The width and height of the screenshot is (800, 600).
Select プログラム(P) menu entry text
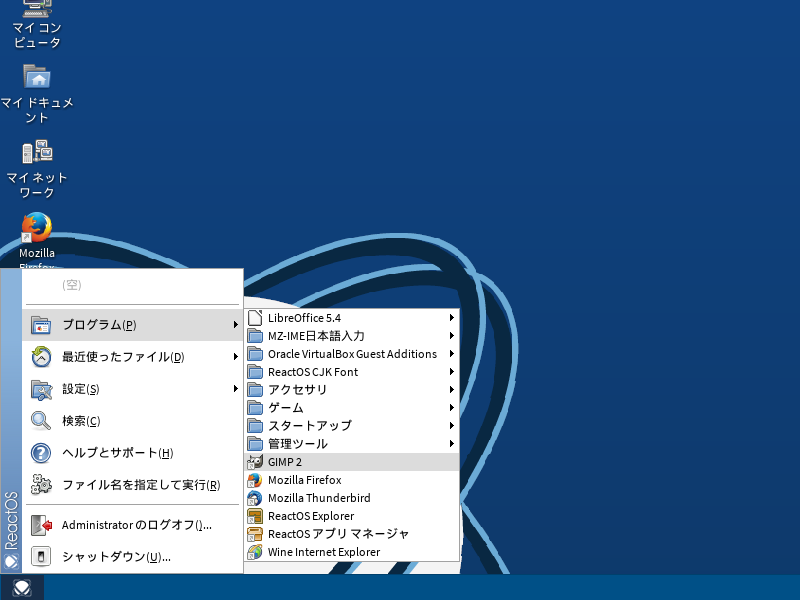(99, 325)
